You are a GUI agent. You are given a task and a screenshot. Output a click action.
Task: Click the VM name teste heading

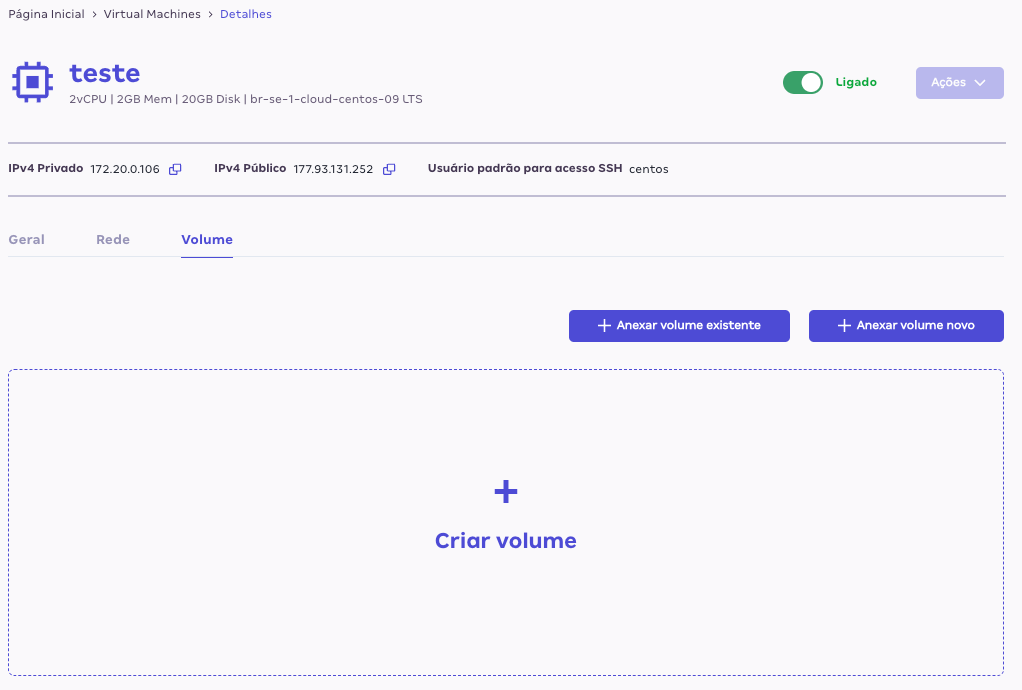[105, 73]
